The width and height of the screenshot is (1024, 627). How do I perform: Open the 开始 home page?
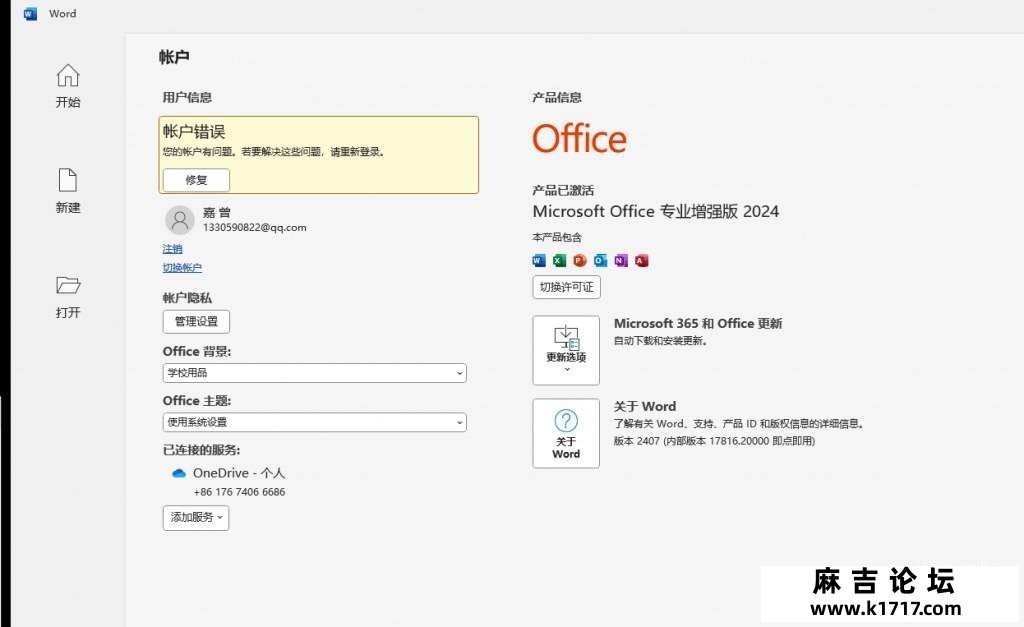68,86
